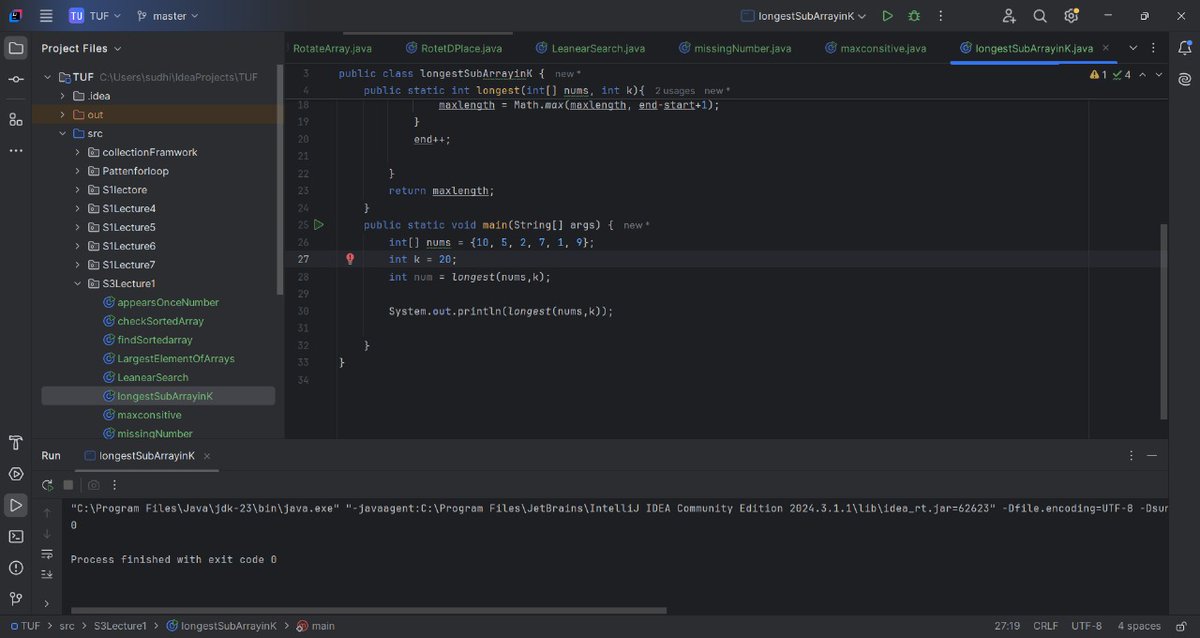Expand hidden console toolbar chevron
The height and width of the screenshot is (638, 1200).
pyautogui.click(x=47, y=603)
